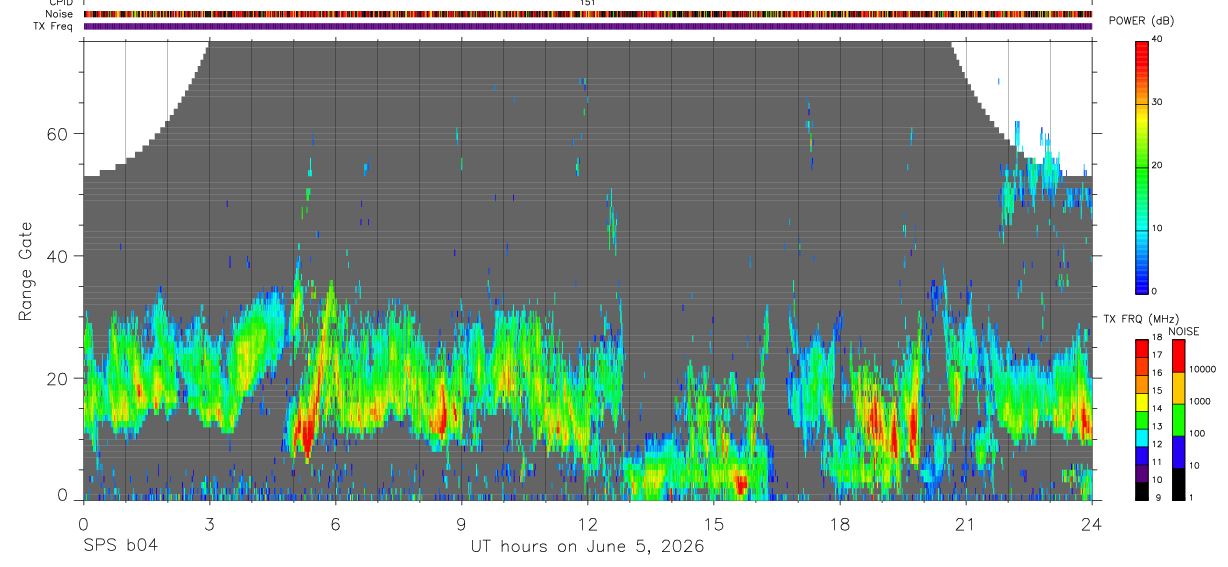Click the 40 label on the power colorbar
Image resolution: width=1228 pixels, height=567 pixels.
(x=1158, y=39)
